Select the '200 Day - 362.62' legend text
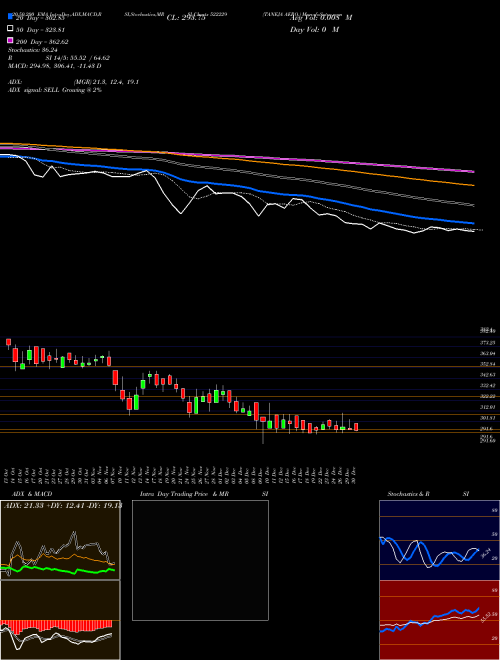 (x=42, y=42)
